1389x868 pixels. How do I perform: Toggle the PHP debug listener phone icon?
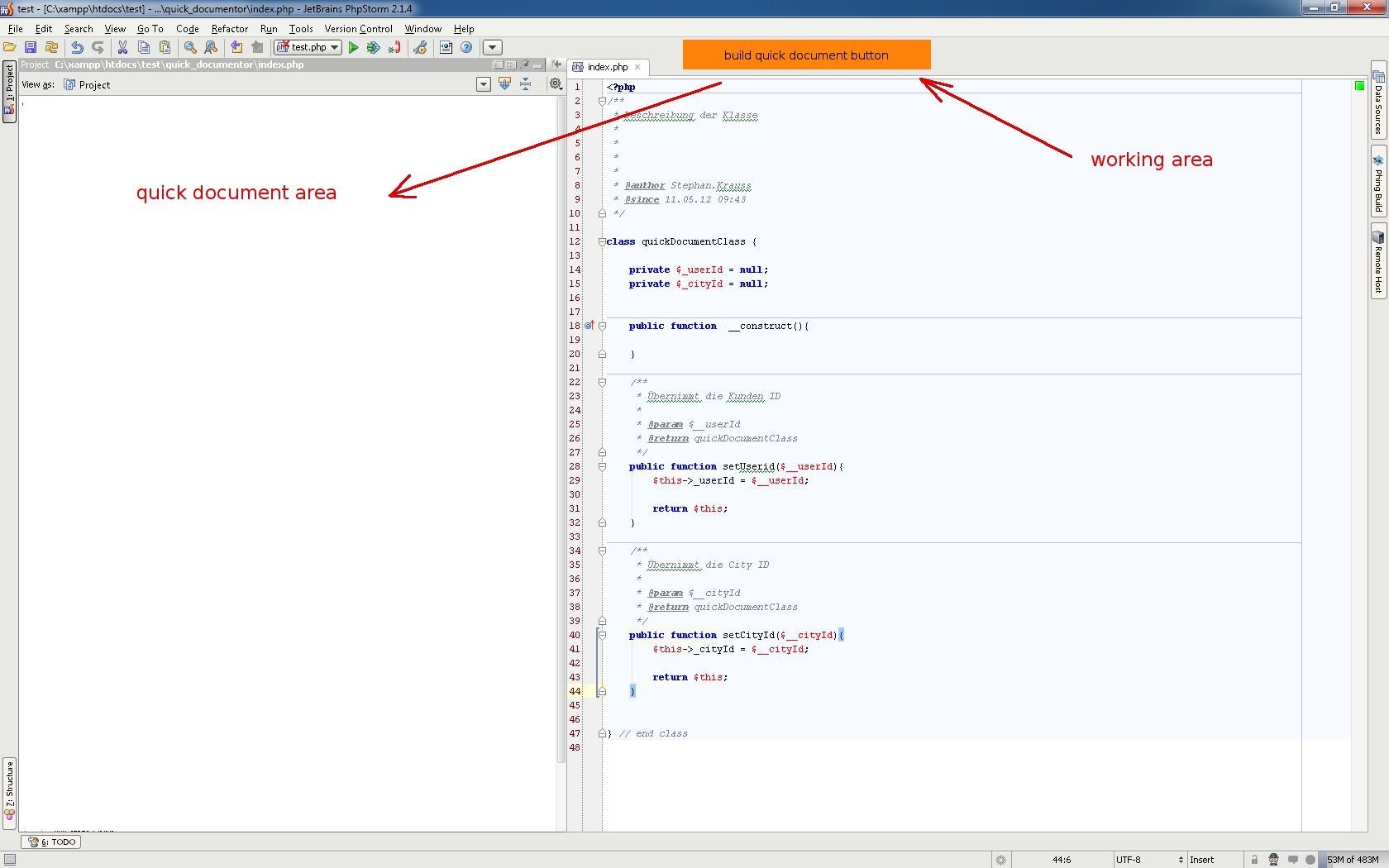394,48
